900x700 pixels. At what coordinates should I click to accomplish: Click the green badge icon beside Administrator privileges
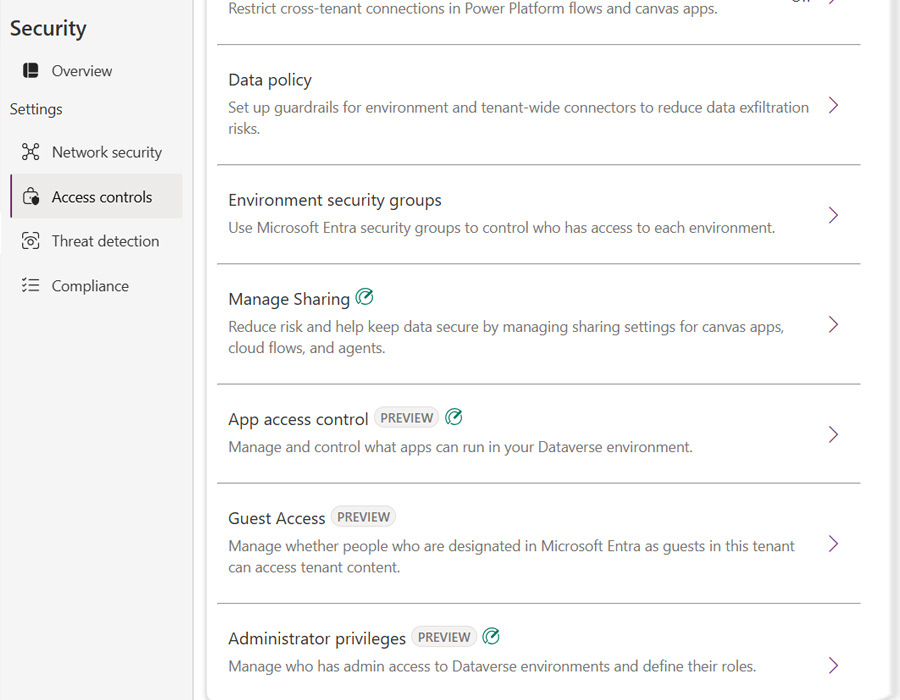point(491,636)
